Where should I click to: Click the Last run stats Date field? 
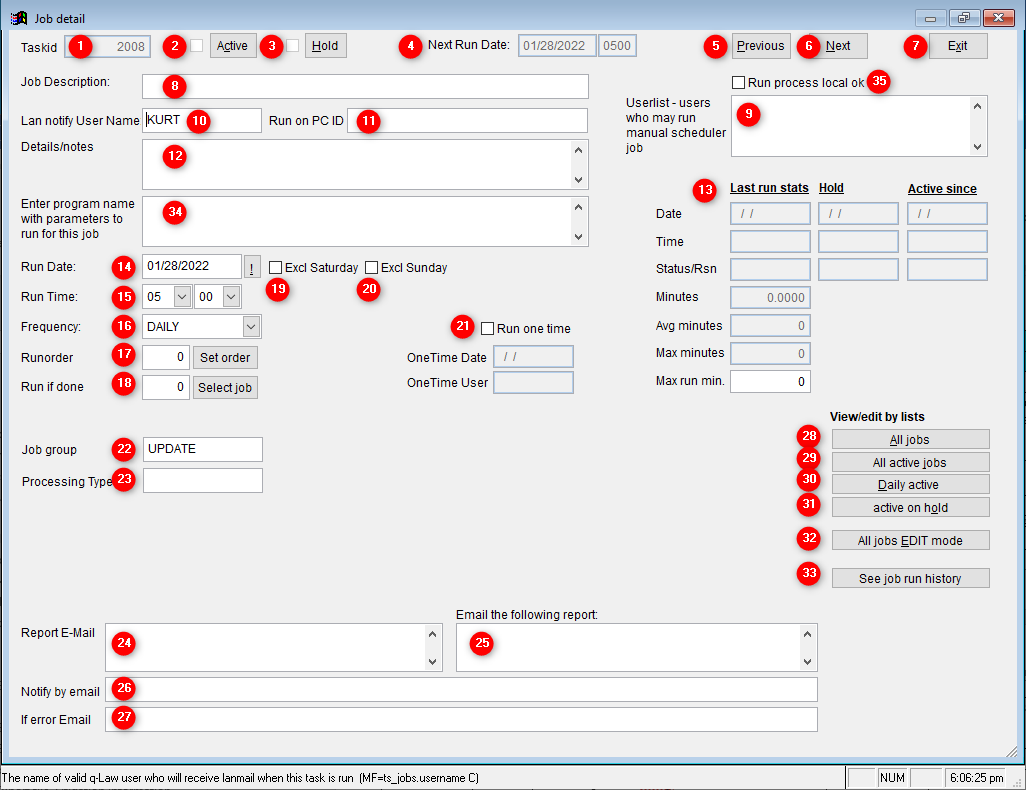(x=770, y=213)
